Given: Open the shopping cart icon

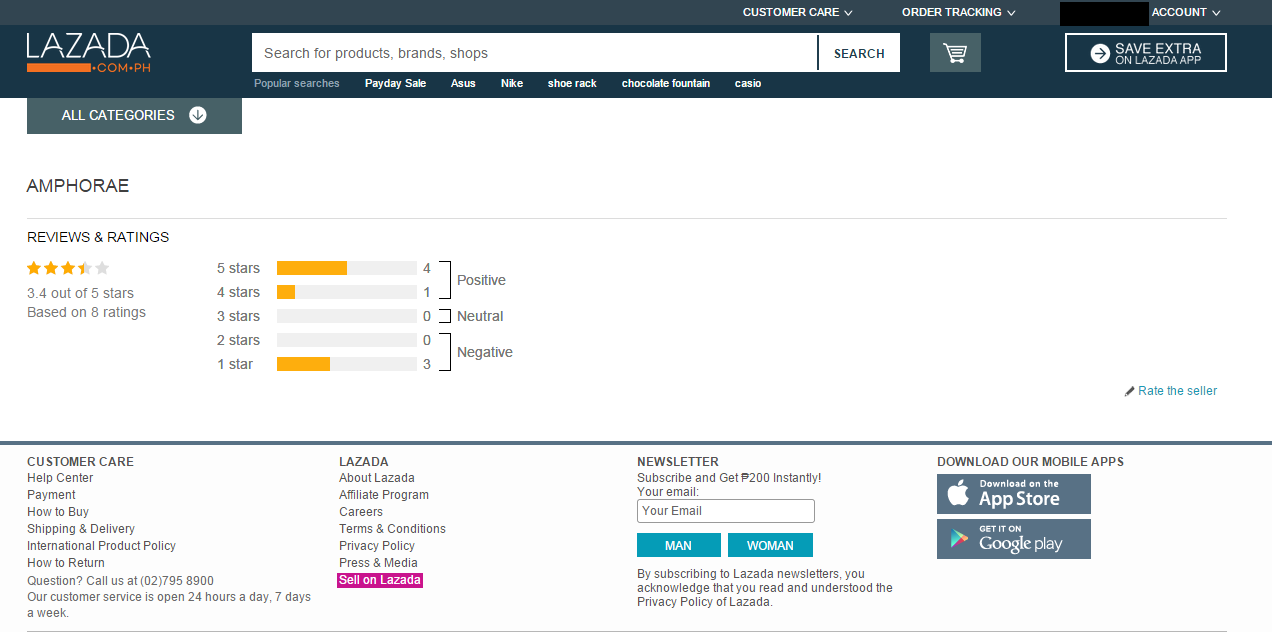Looking at the screenshot, I should click(x=955, y=53).
